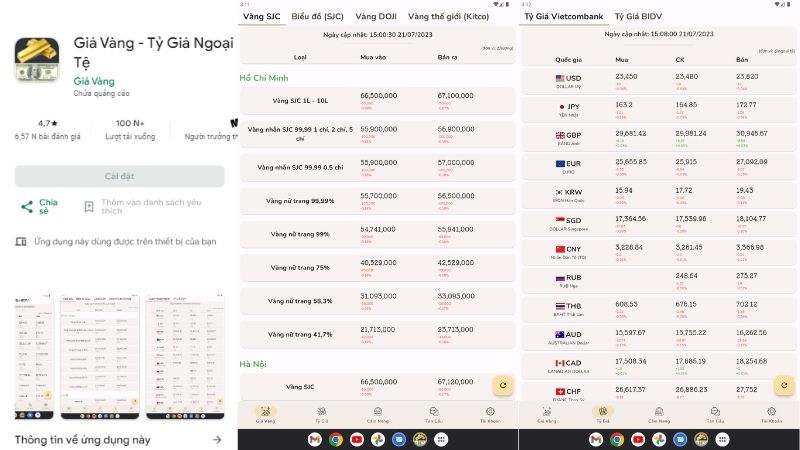Open the Vàng thế giới (Kitco) tab
Screen dimensions: 800x450
[448, 16]
